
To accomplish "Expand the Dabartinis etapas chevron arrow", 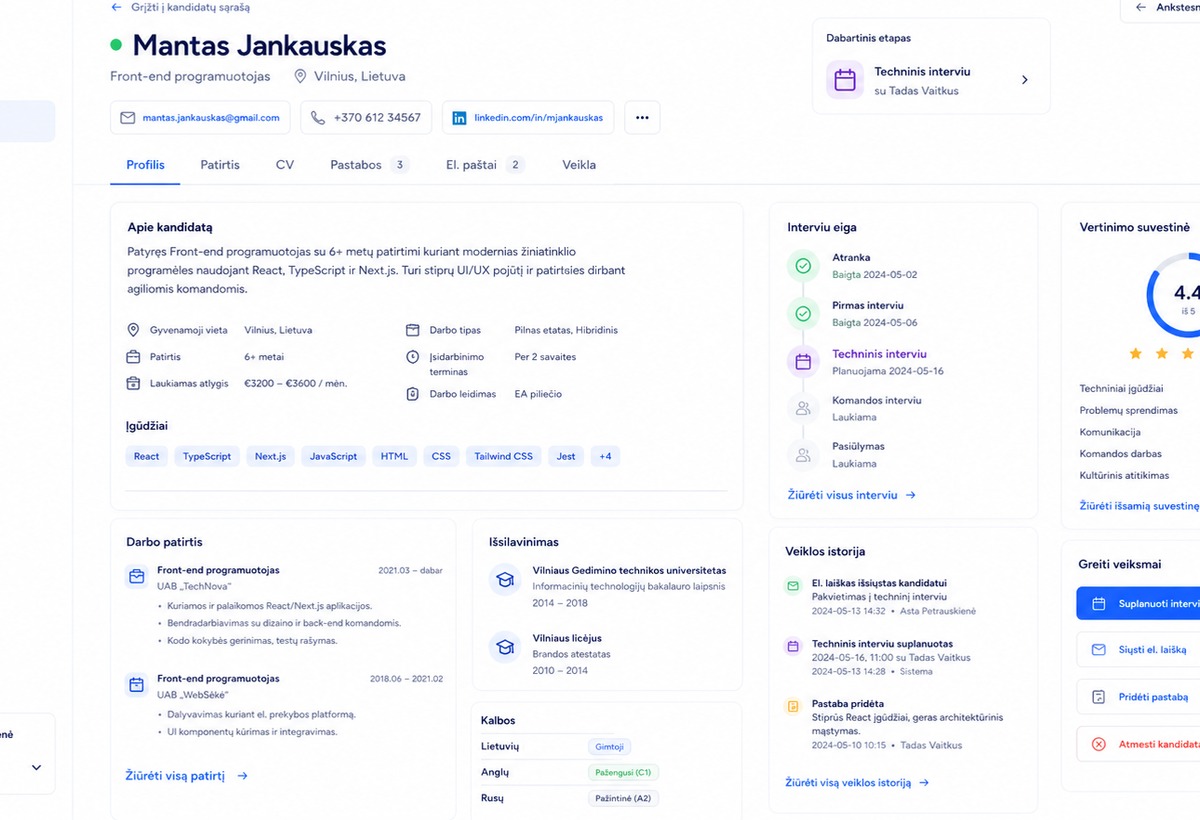I will click(x=1024, y=80).
